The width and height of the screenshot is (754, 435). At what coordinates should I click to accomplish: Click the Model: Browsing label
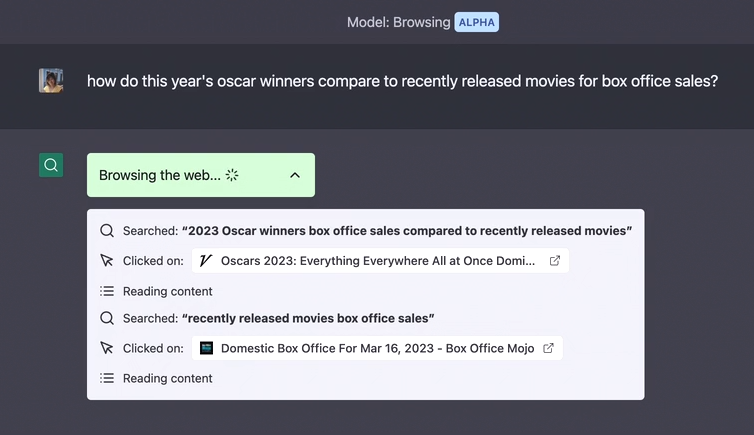coord(399,22)
